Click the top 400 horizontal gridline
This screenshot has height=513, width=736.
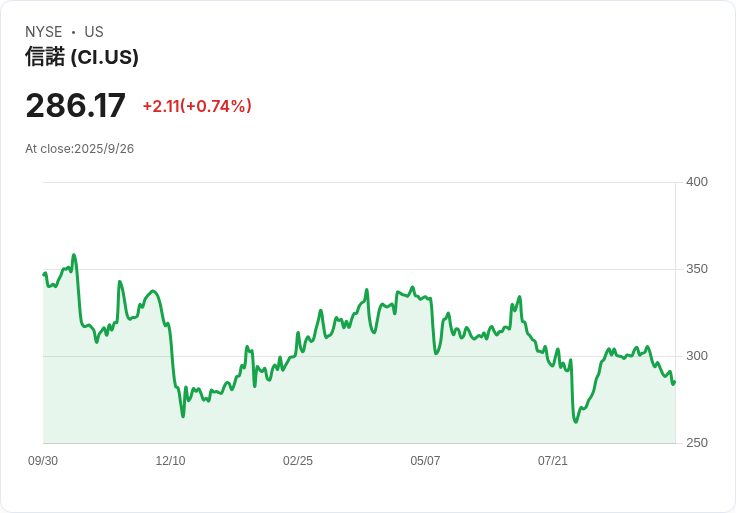[x=359, y=182]
